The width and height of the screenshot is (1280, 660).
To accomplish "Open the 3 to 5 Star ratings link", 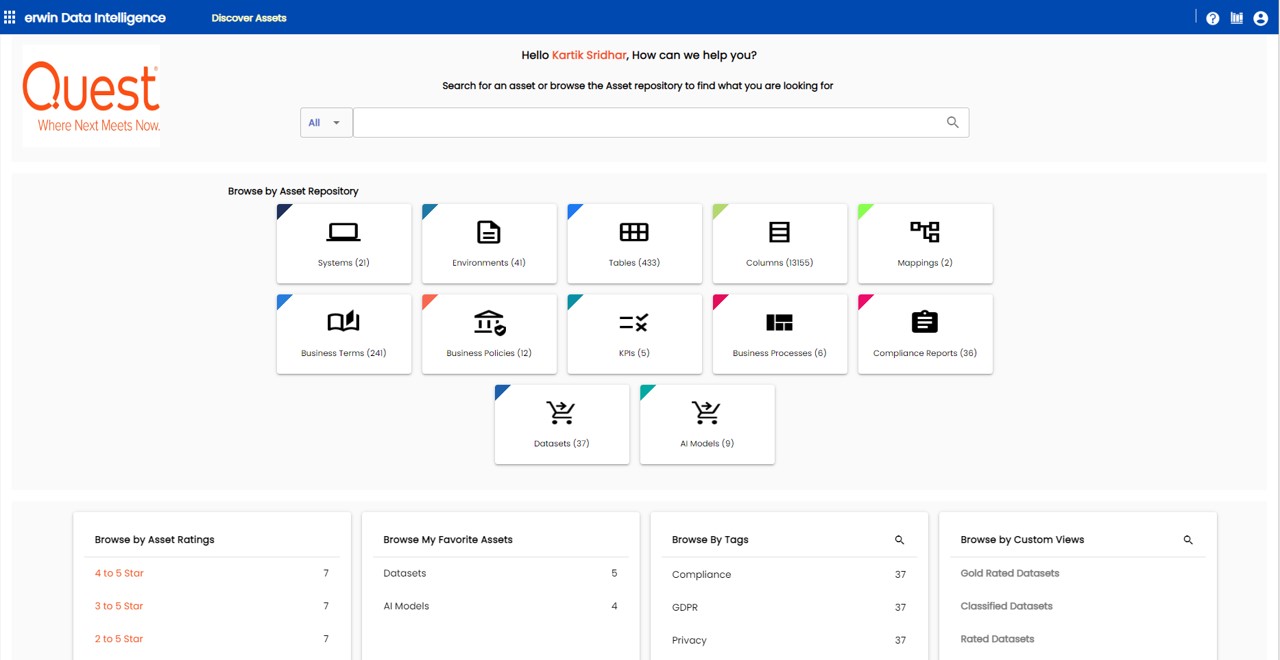I will [x=119, y=606].
